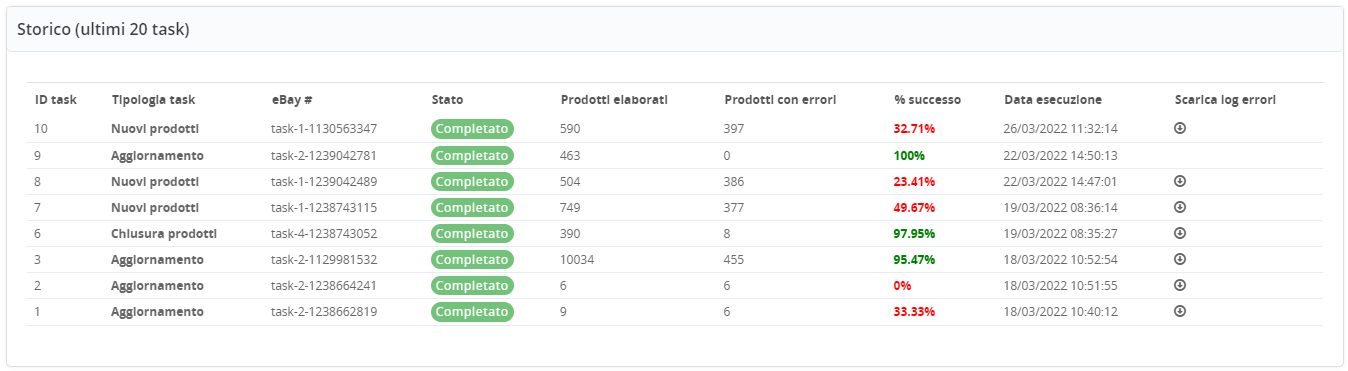Click the 100% success value

(909, 155)
